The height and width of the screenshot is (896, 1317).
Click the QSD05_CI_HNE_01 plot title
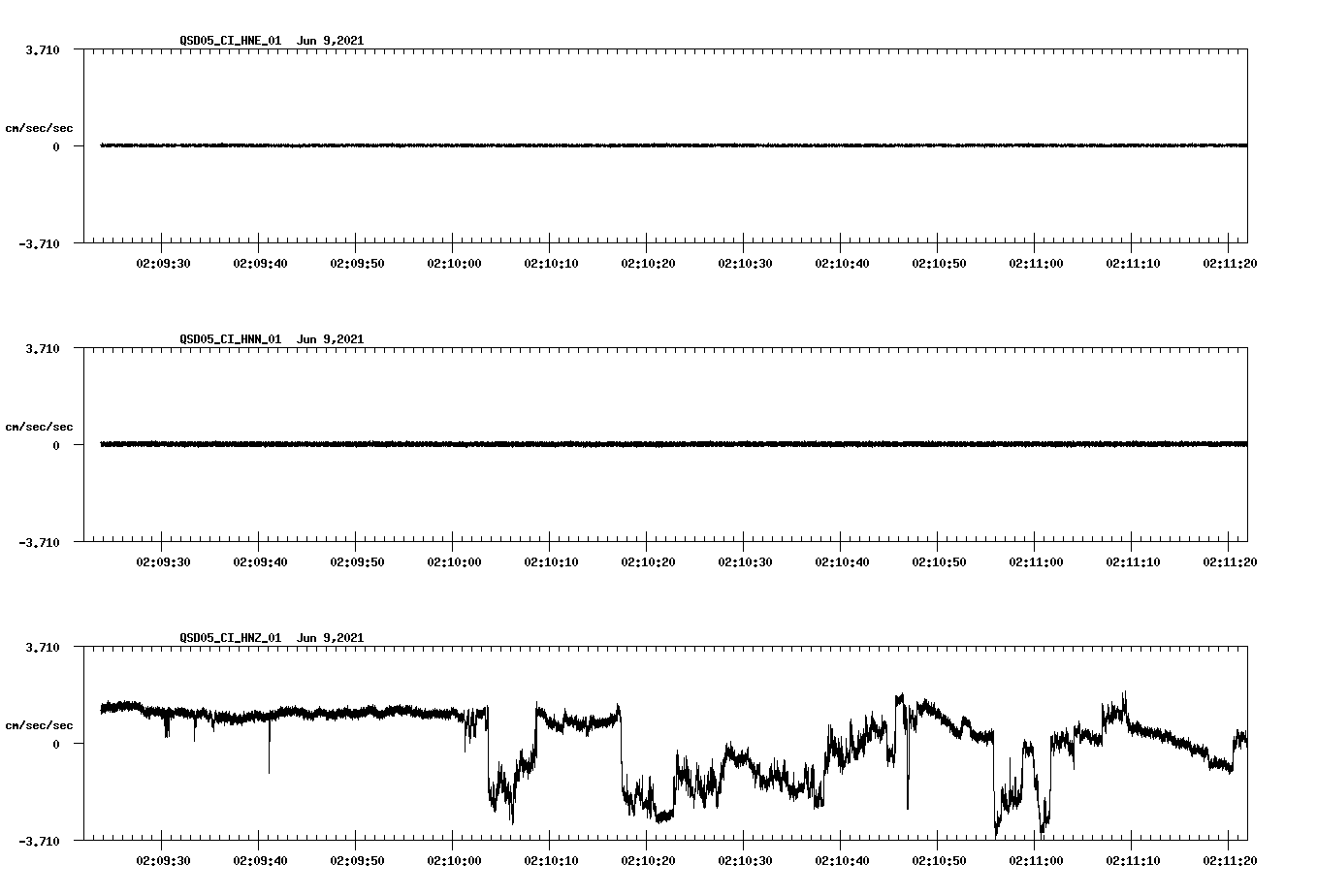(x=272, y=41)
